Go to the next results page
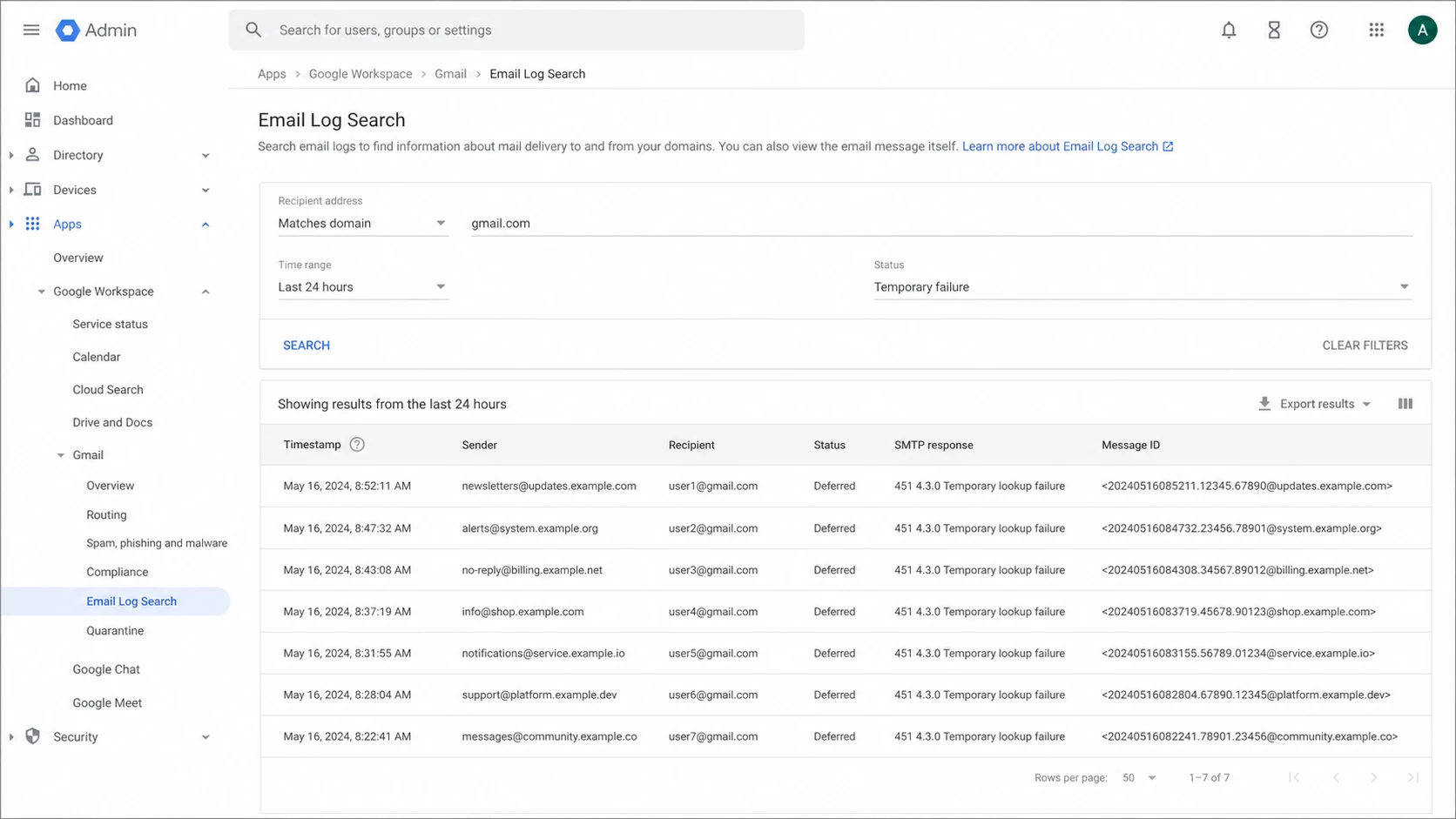 (x=1373, y=777)
